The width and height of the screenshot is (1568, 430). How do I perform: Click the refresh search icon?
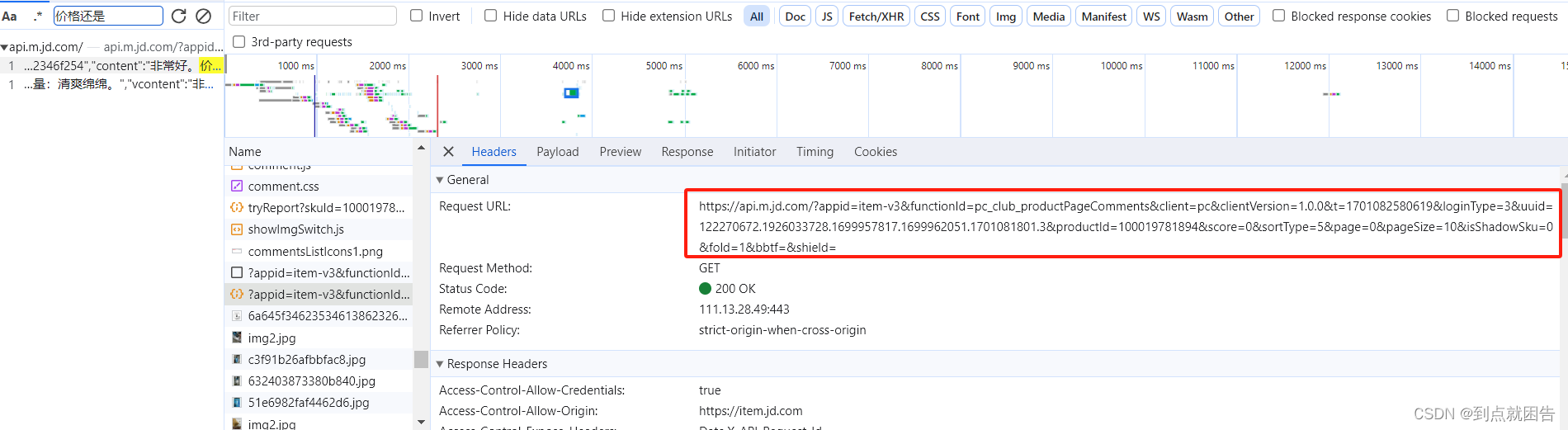click(178, 16)
